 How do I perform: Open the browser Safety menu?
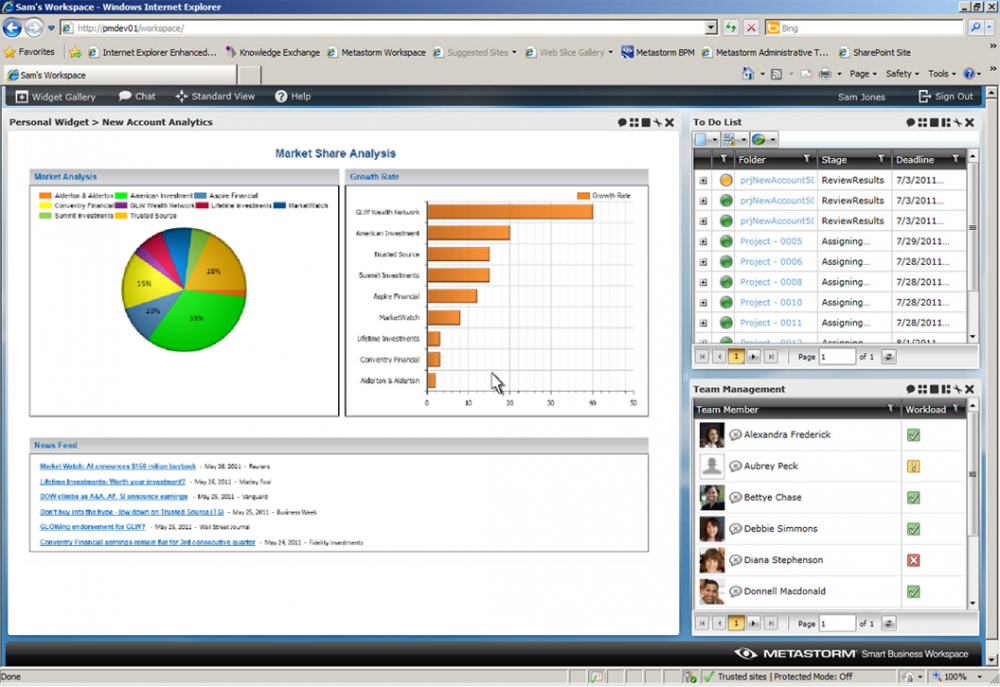click(x=902, y=74)
